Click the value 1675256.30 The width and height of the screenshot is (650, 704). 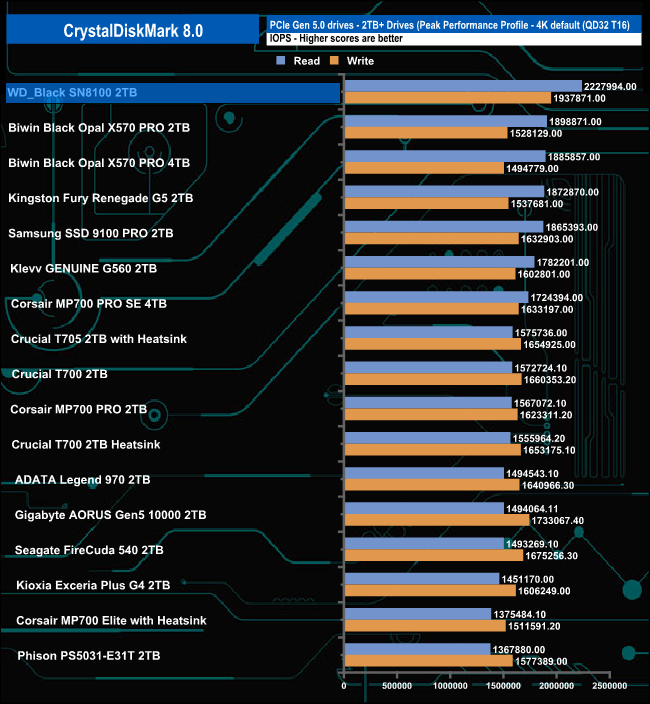[551, 556]
